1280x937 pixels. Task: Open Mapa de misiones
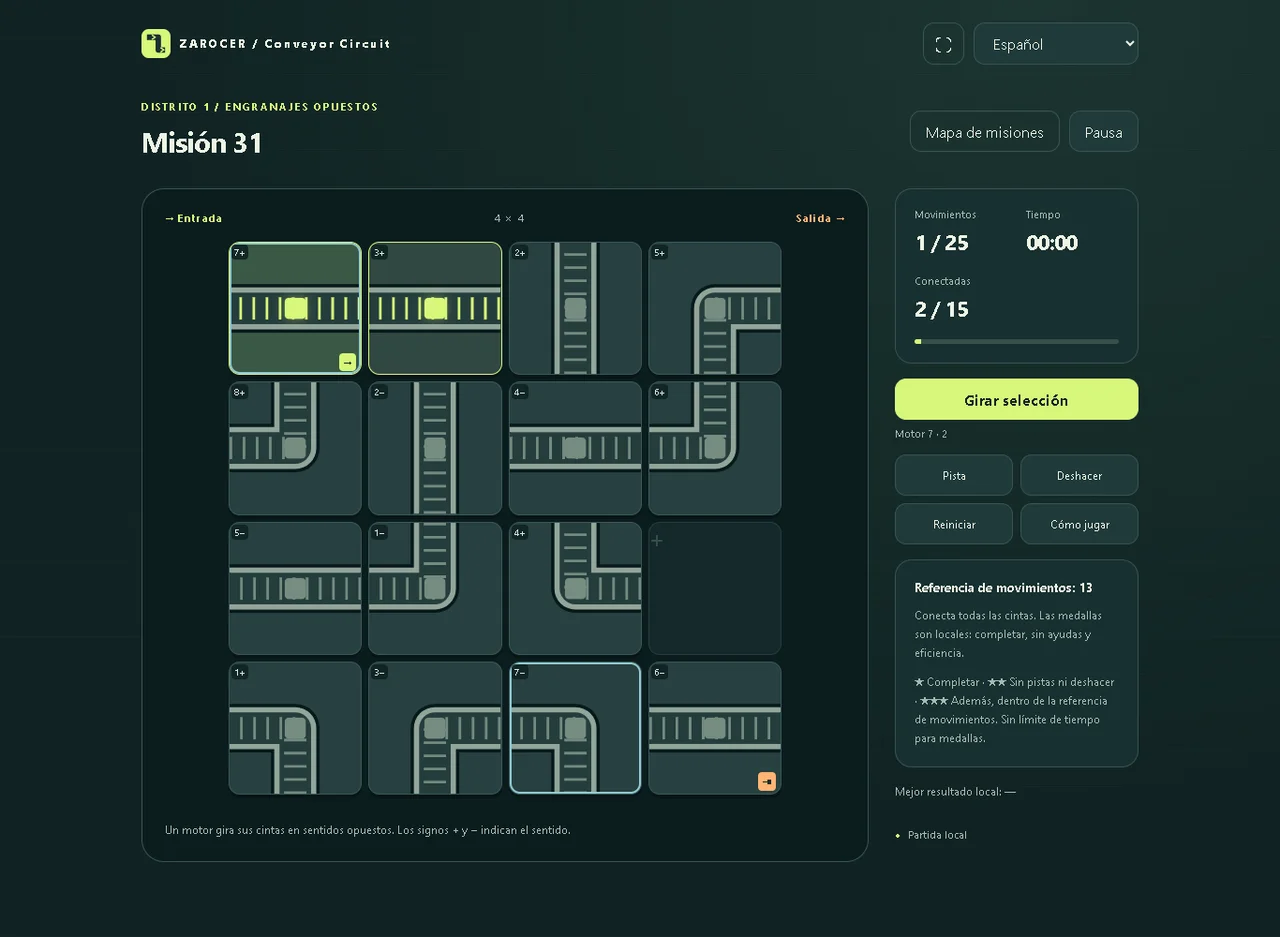point(984,132)
